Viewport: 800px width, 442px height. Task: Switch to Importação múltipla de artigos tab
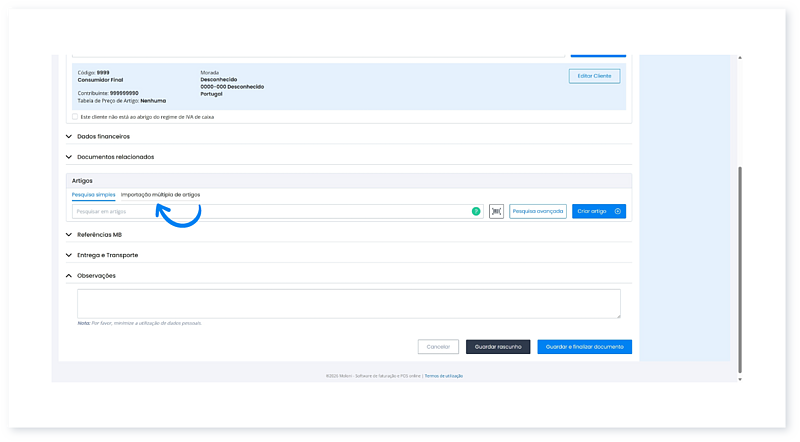point(160,194)
